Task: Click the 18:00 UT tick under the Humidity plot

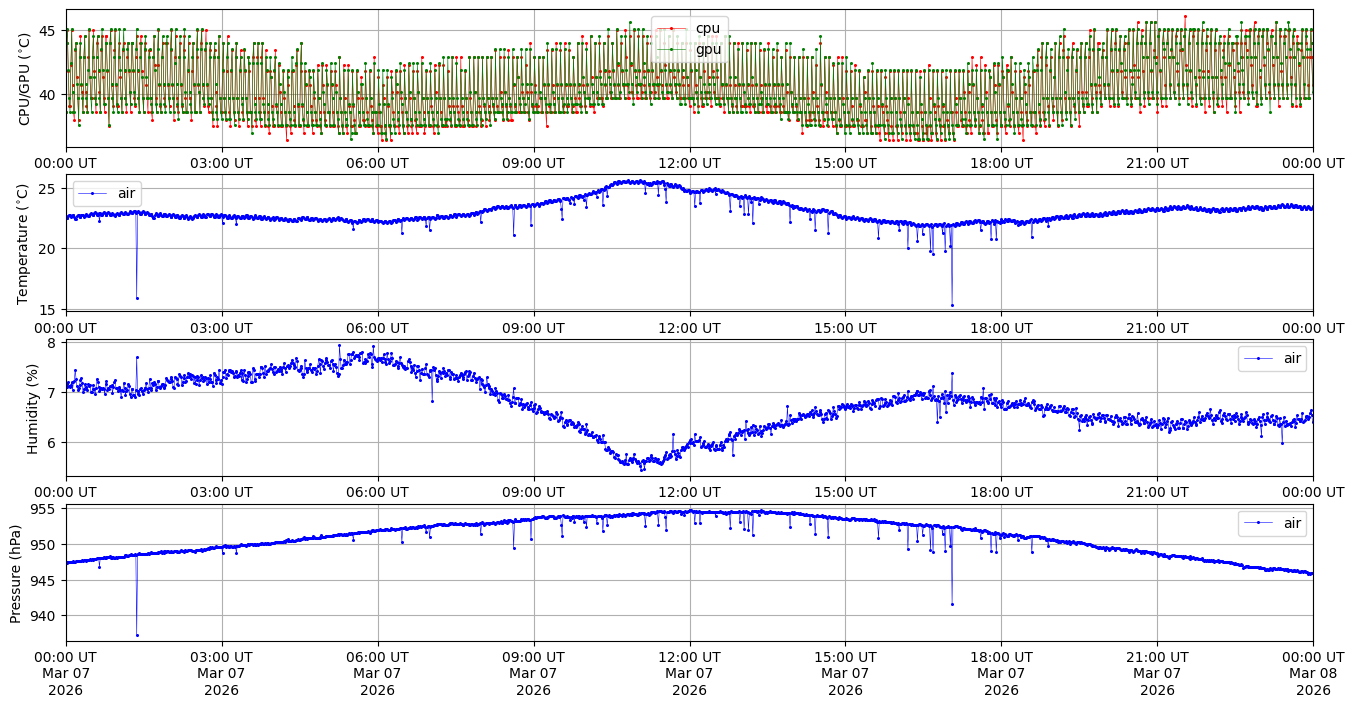Action: pyautogui.click(x=1001, y=492)
